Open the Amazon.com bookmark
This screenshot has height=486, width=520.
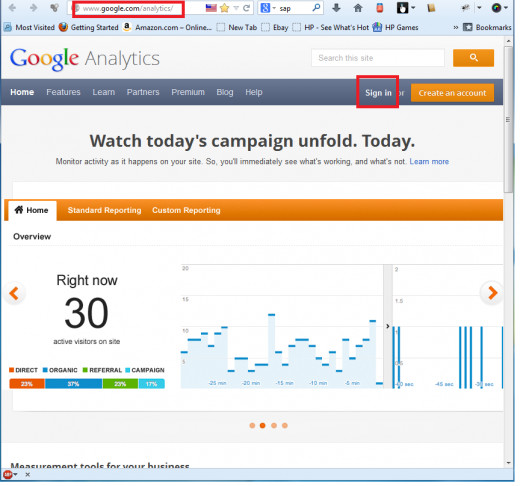click(x=167, y=27)
